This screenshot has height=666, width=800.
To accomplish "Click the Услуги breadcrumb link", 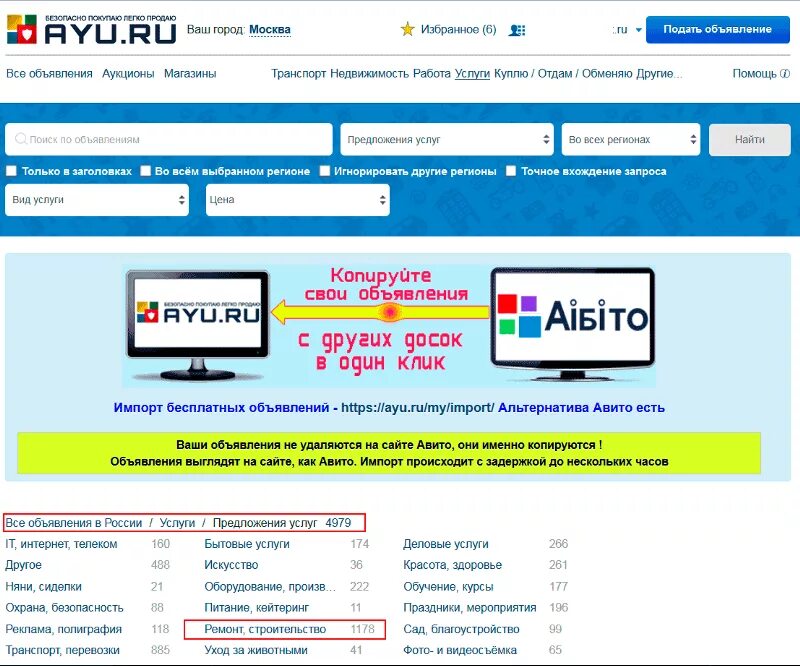I will click(177, 523).
